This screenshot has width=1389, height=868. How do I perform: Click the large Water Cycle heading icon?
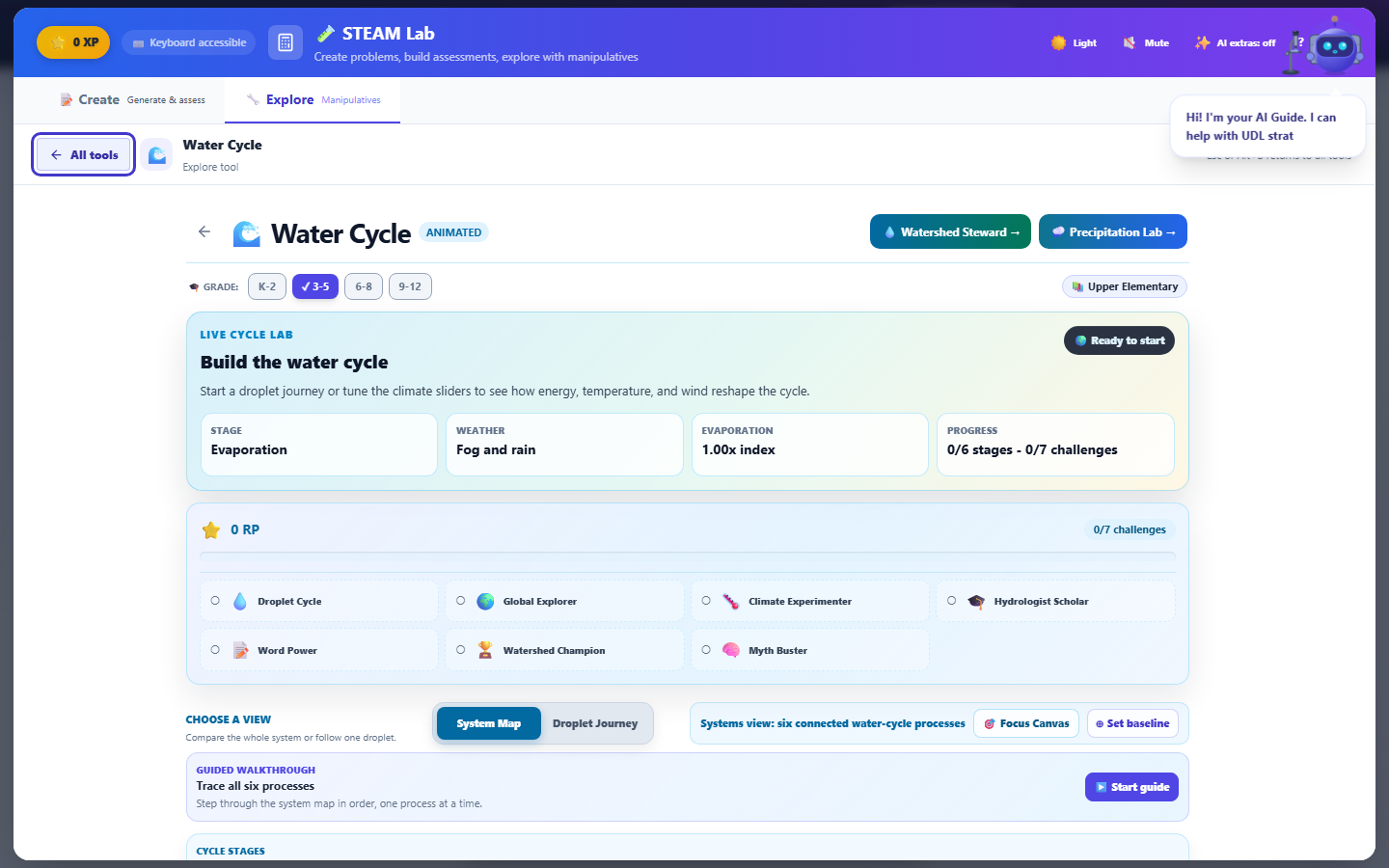click(247, 233)
